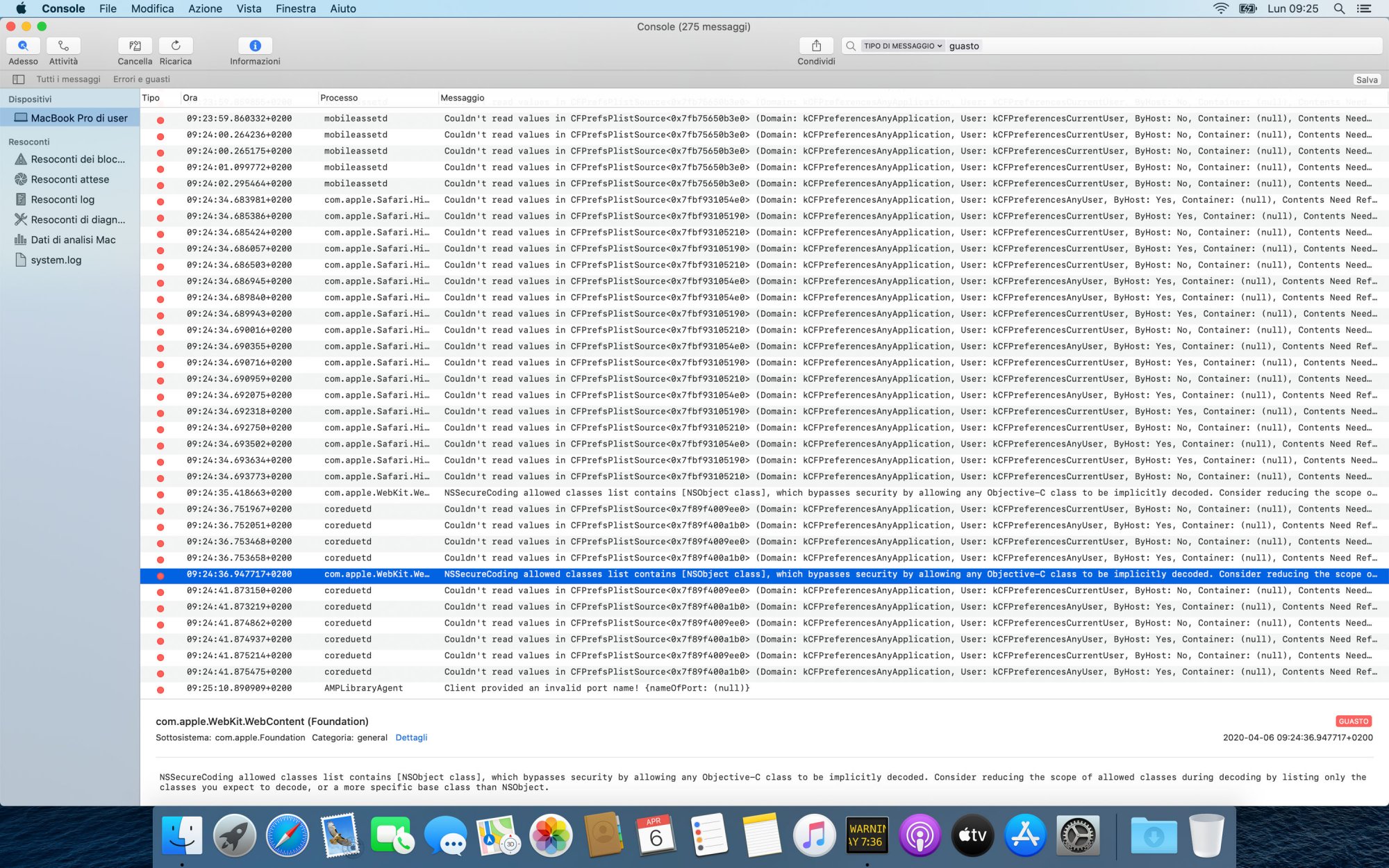Select the mobileassetd 09:23:59.860332 row
Screen dimensions: 1389x868
764,119
